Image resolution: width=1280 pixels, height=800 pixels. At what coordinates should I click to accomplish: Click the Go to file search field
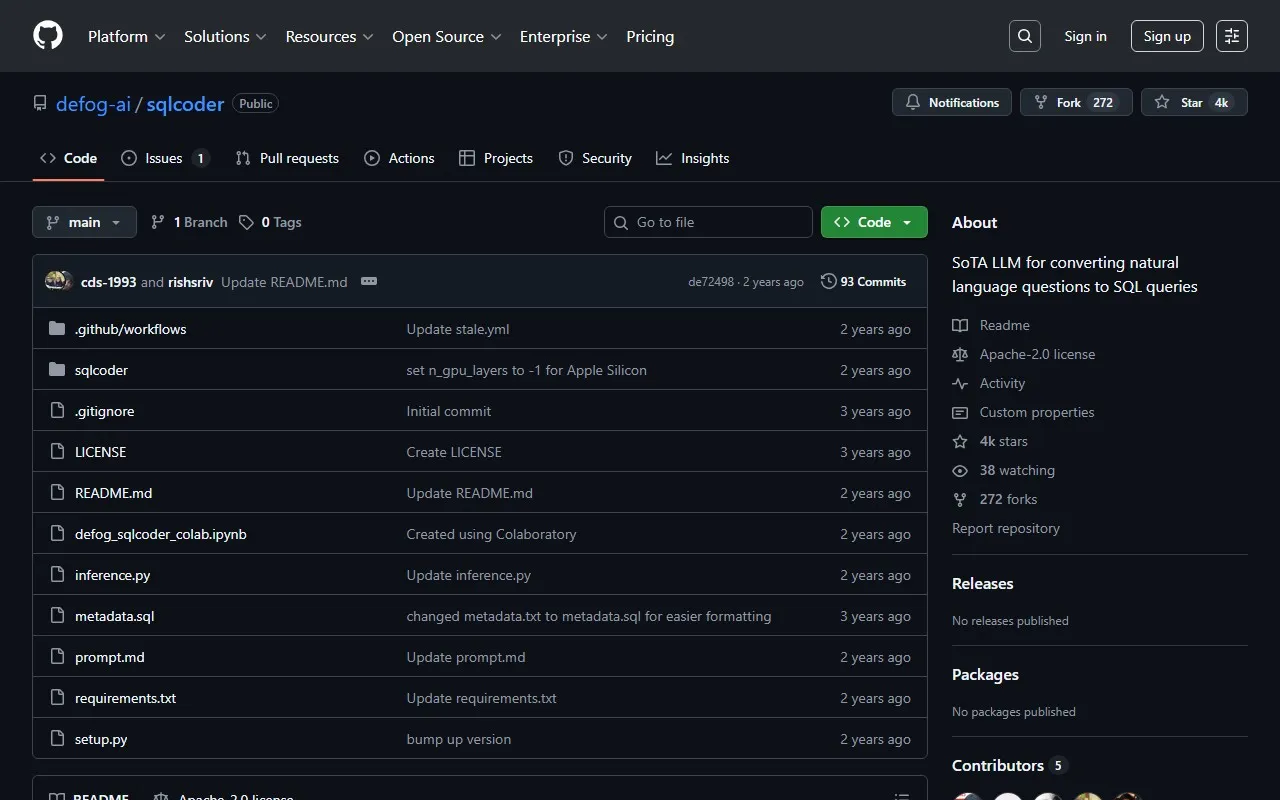(x=708, y=222)
